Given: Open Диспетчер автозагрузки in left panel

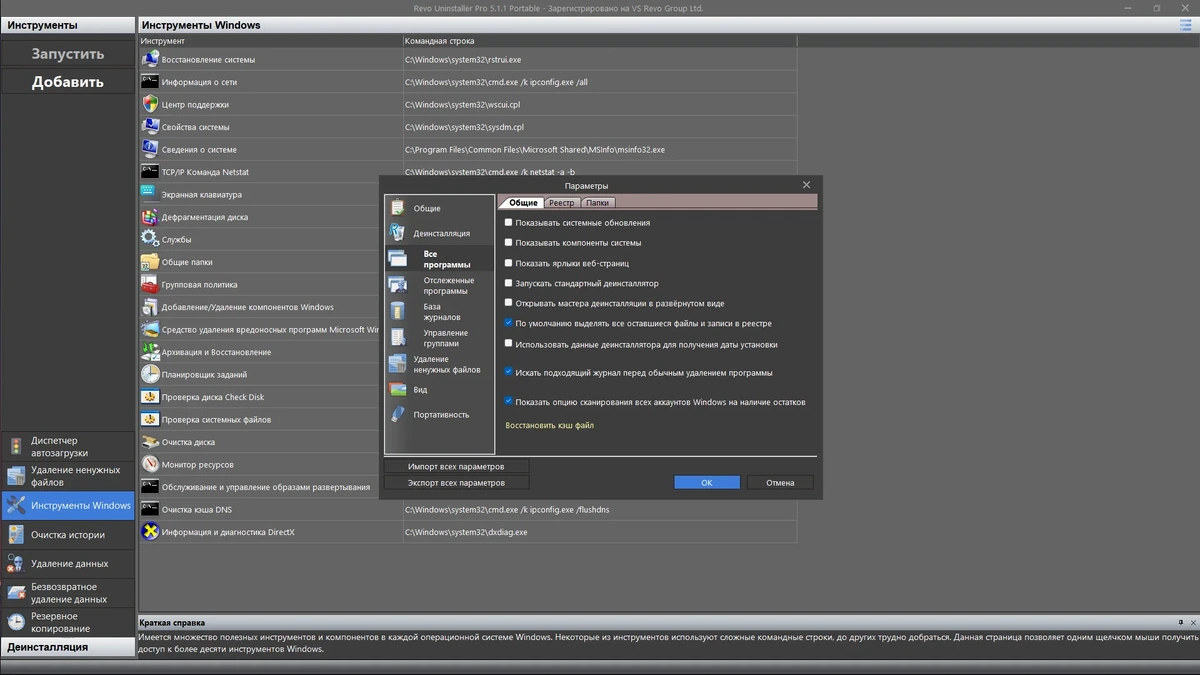Looking at the screenshot, I should click(x=68, y=447).
